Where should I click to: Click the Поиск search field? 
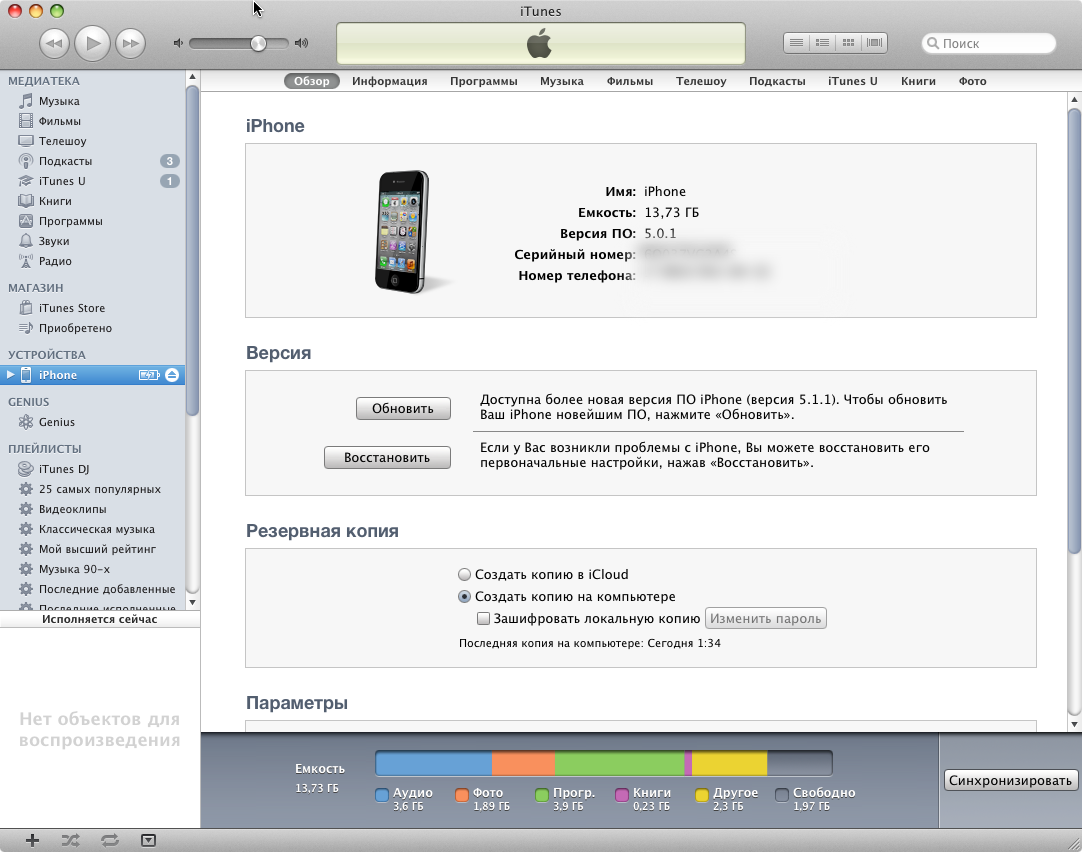click(988, 43)
